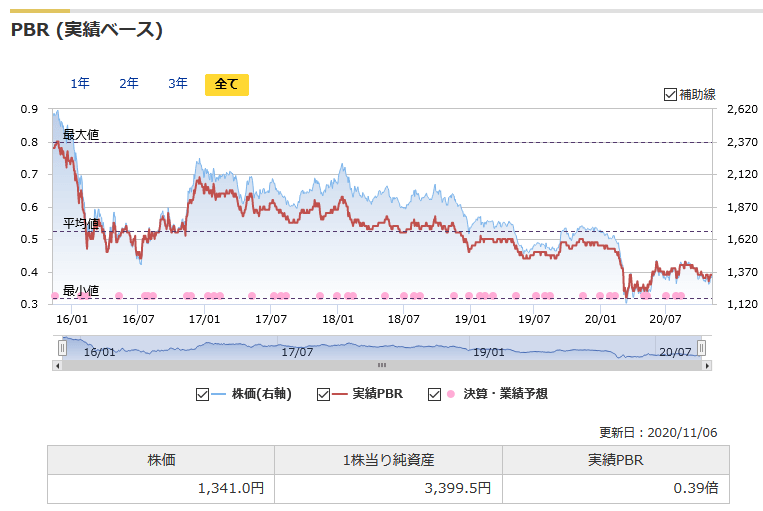
Task: Click the first pink earnings dot on the chart
Action: 54,295
